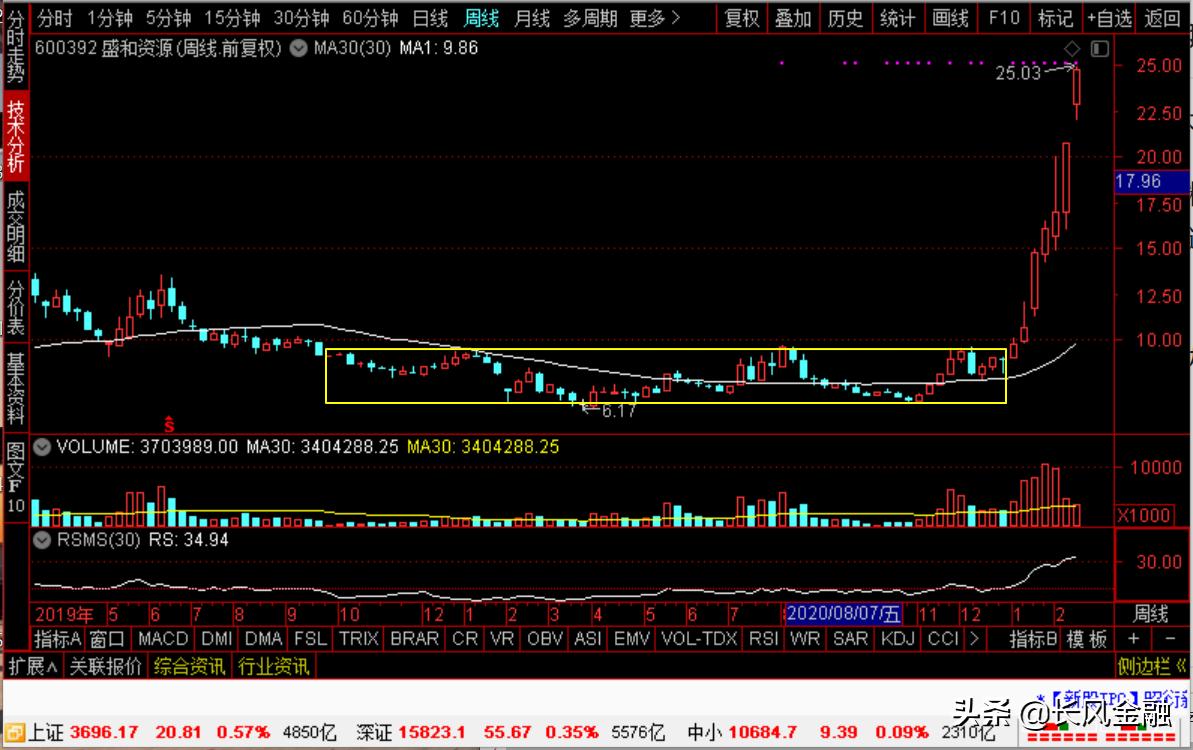Viewport: 1193px width, 750px height.
Task: Click the 复权 price adjustment icon
Action: click(740, 18)
